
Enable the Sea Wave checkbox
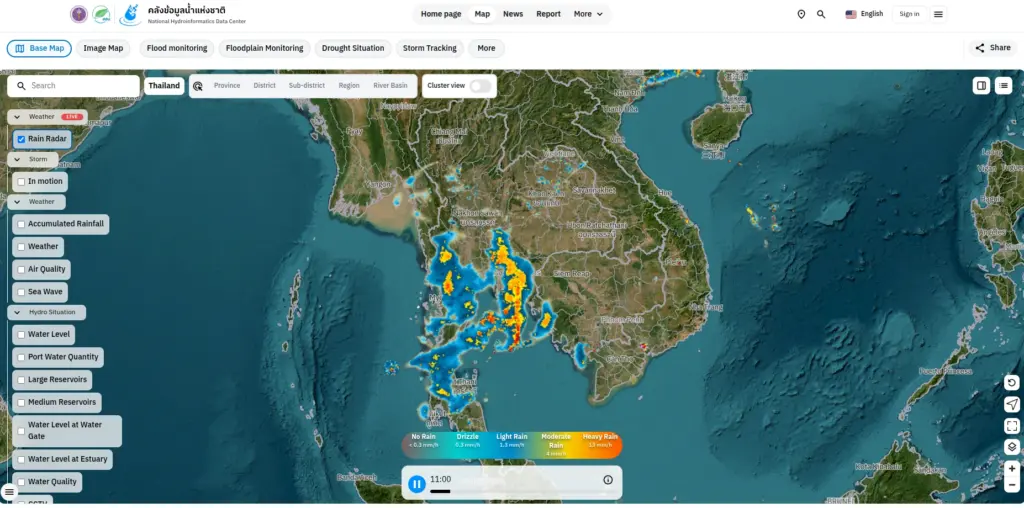coord(22,292)
